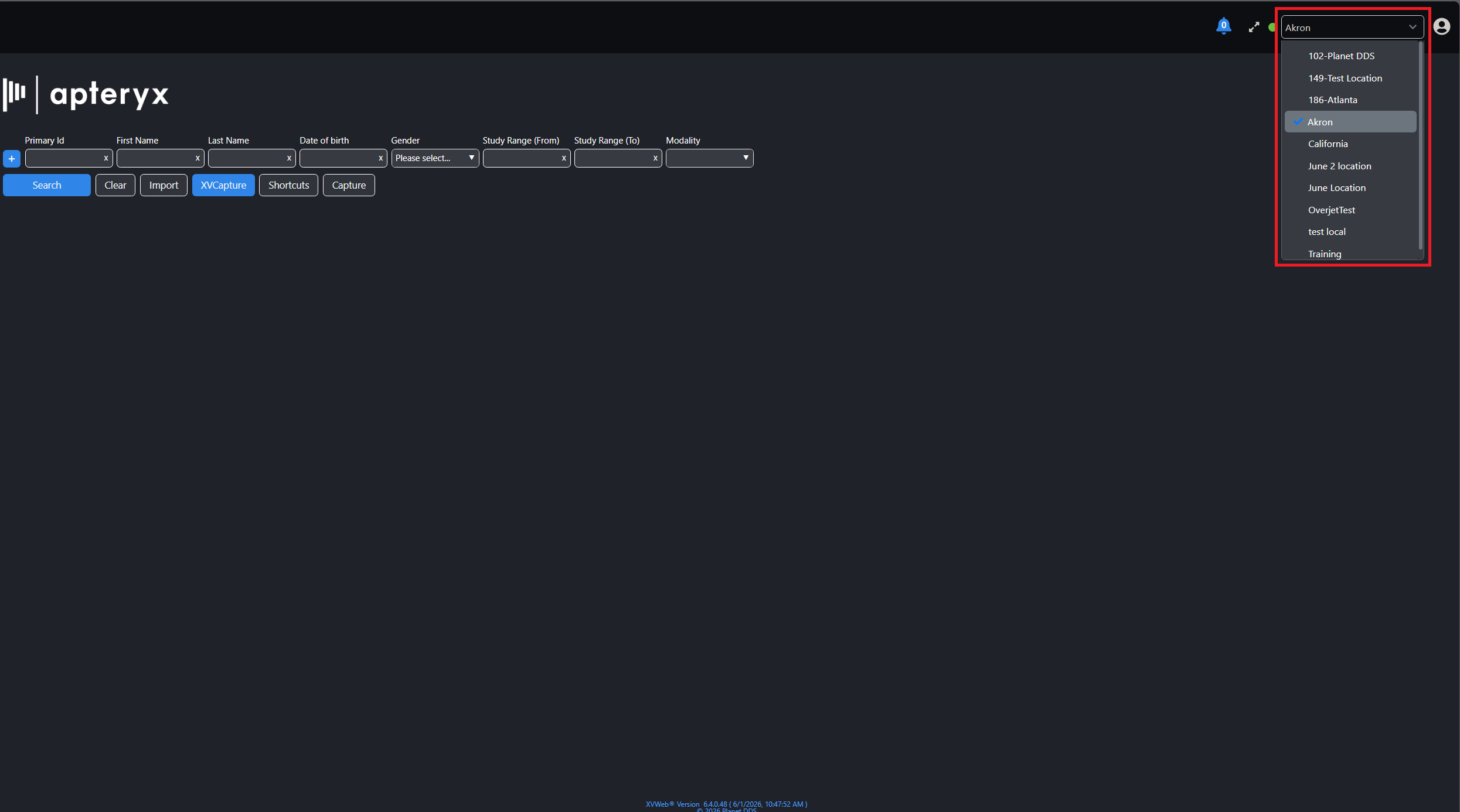Viewport: 1460px width, 812px height.
Task: Select the checked Akron option
Action: click(1350, 122)
